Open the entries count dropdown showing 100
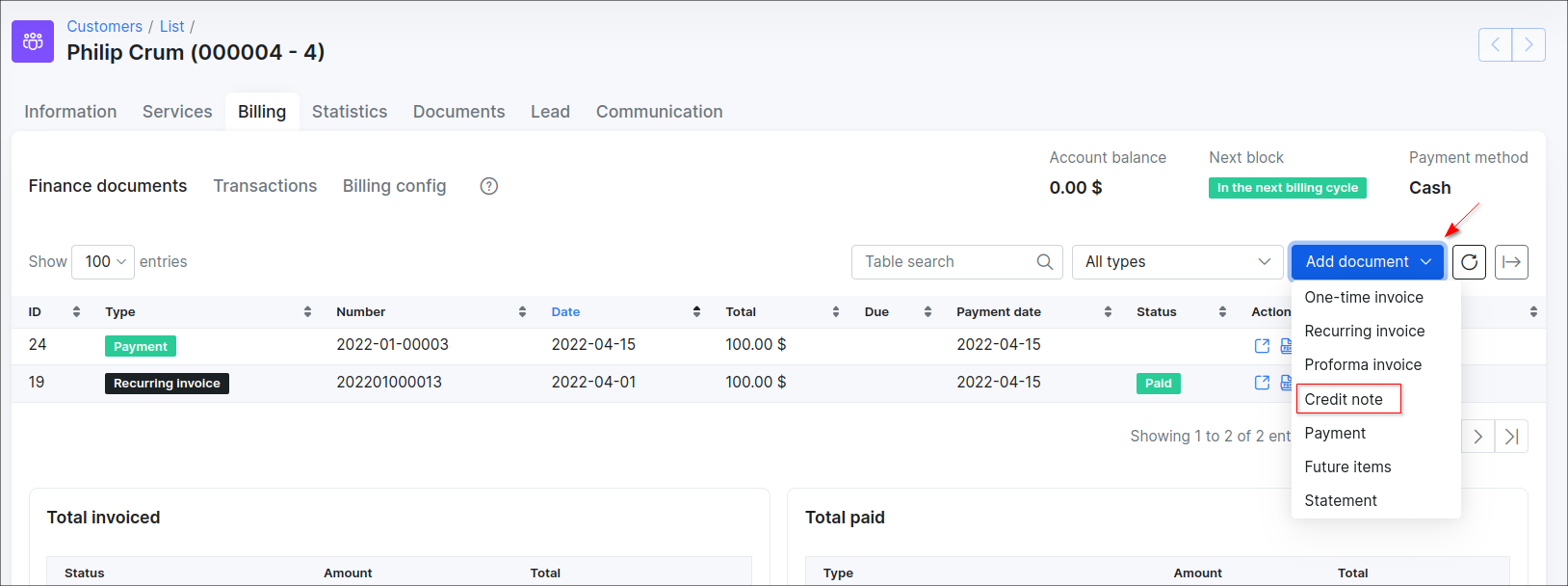 point(103,262)
